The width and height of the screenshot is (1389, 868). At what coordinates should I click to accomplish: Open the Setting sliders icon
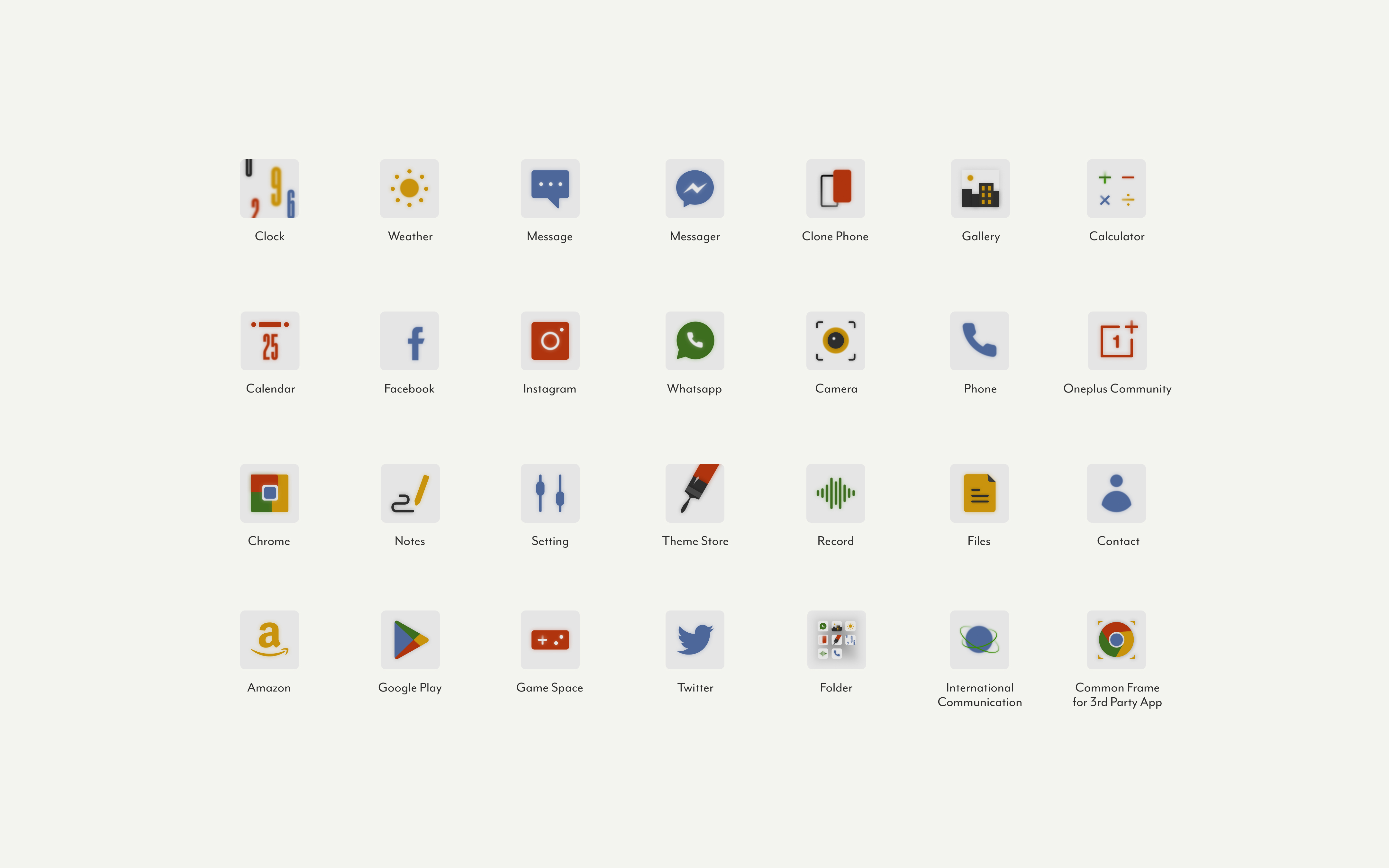[550, 493]
